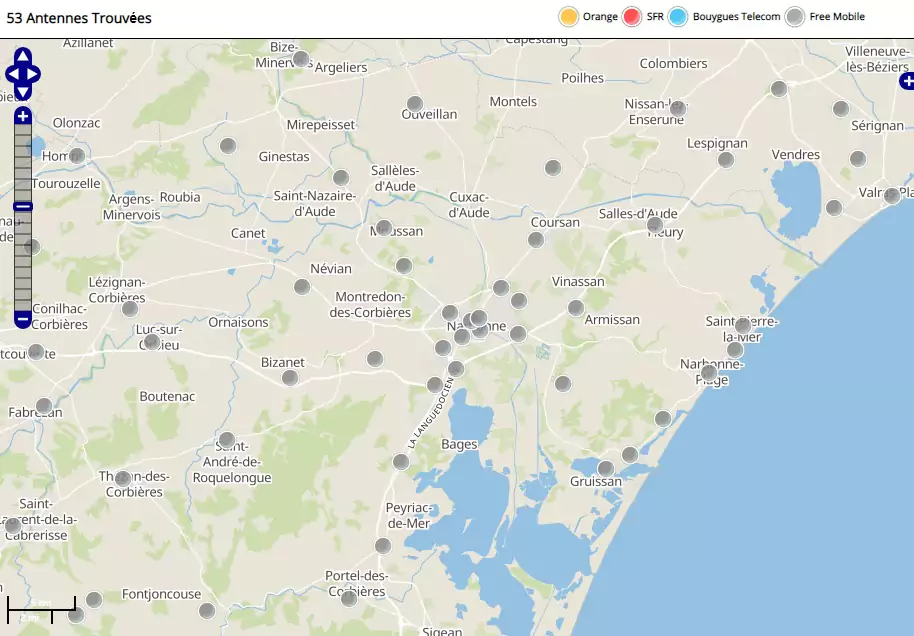The image size is (914, 636).
Task: Click the antenna marker near Bizanet
Action: 290,377
